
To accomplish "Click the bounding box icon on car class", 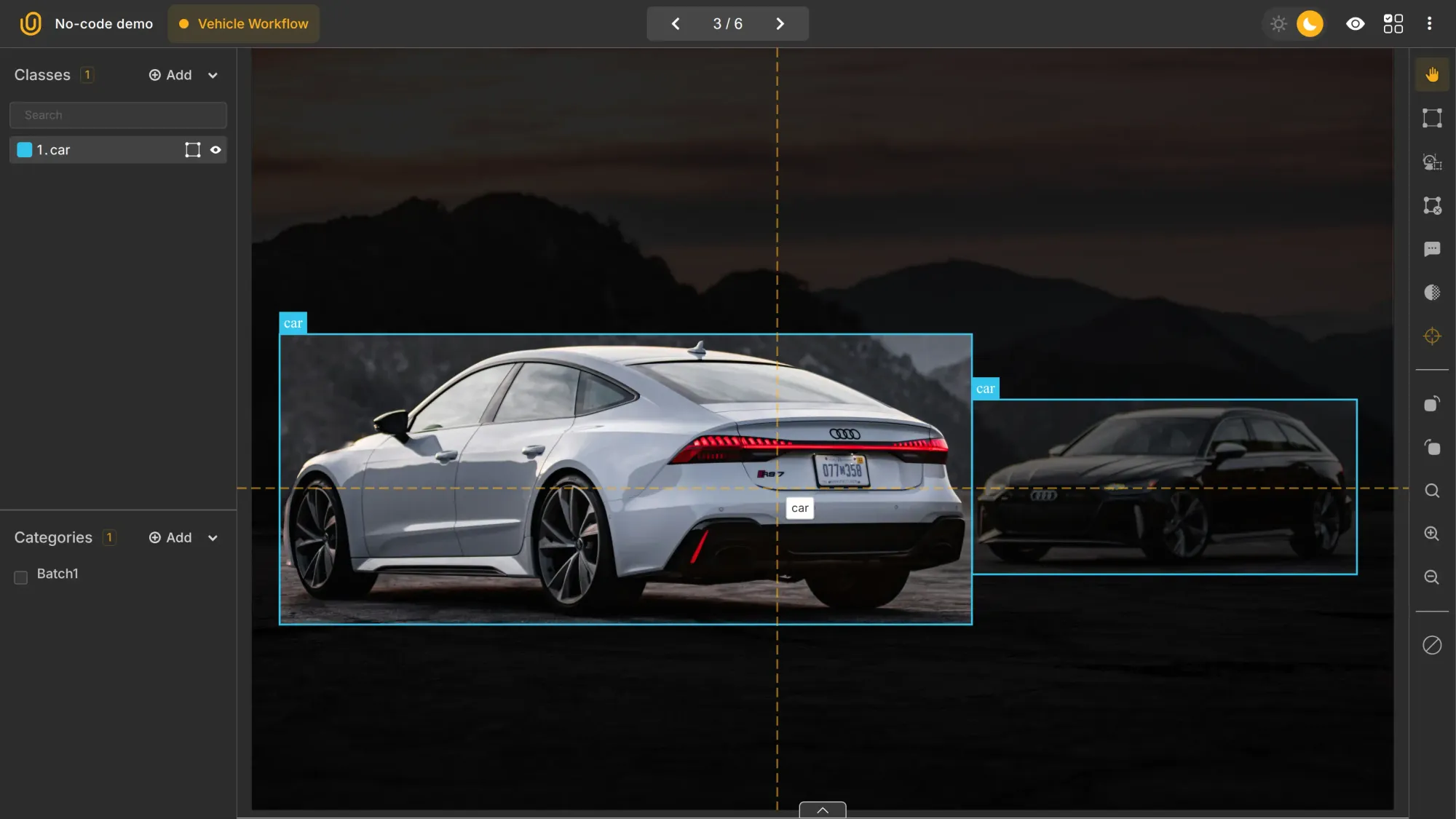I will point(192,150).
